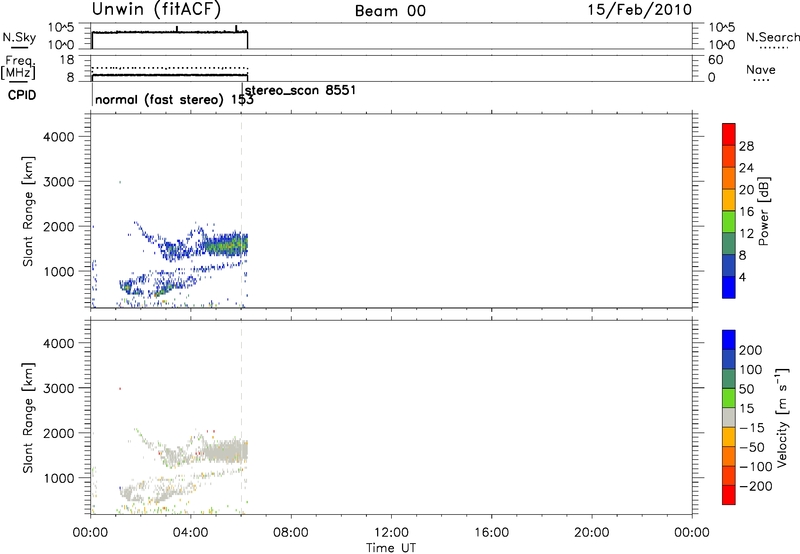Image resolution: width=800 pixels, height=554 pixels.
Task: Click the 'normal (fast stereo) 153' label
Action: tap(174, 100)
